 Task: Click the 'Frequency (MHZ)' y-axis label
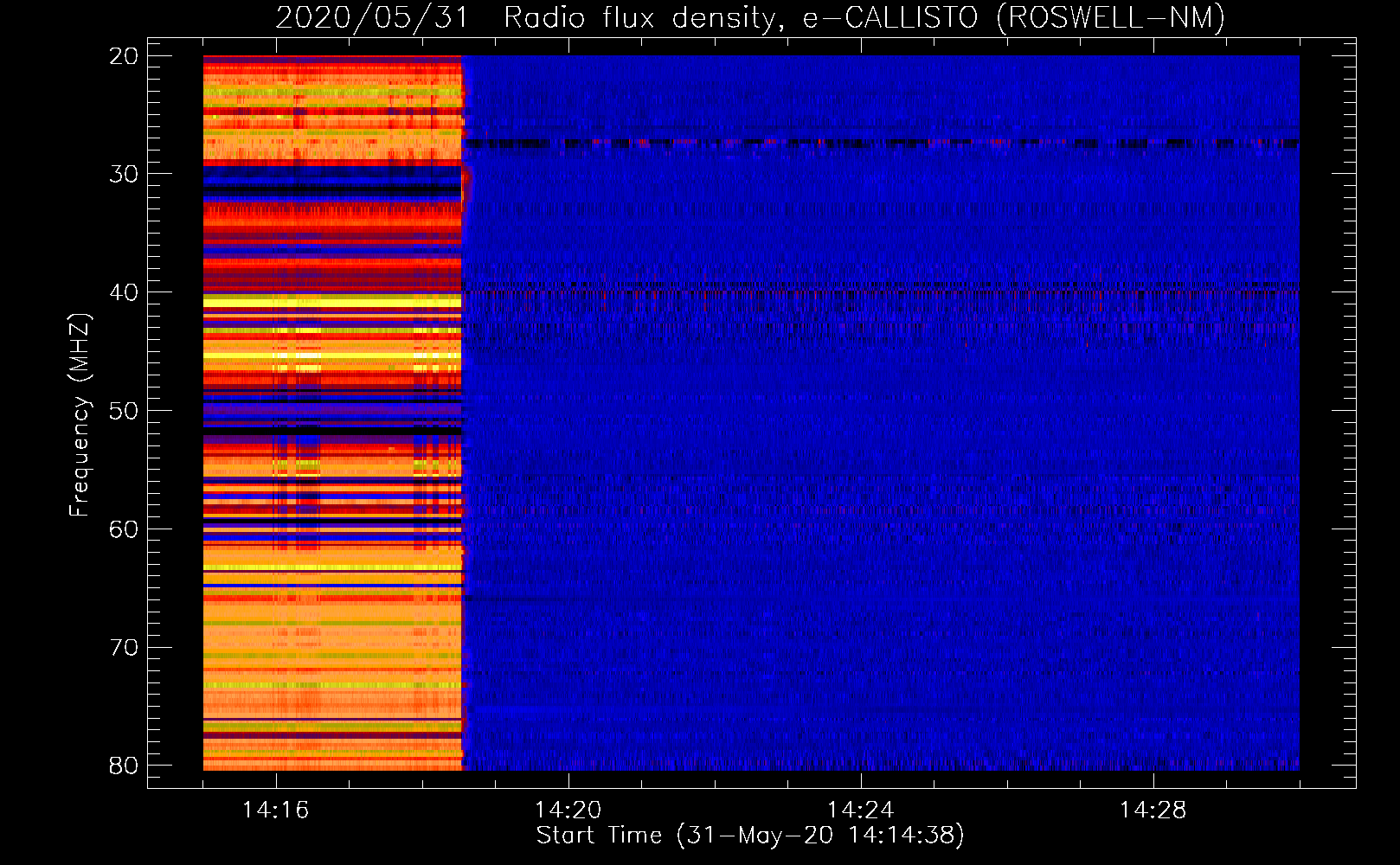[x=80, y=415]
